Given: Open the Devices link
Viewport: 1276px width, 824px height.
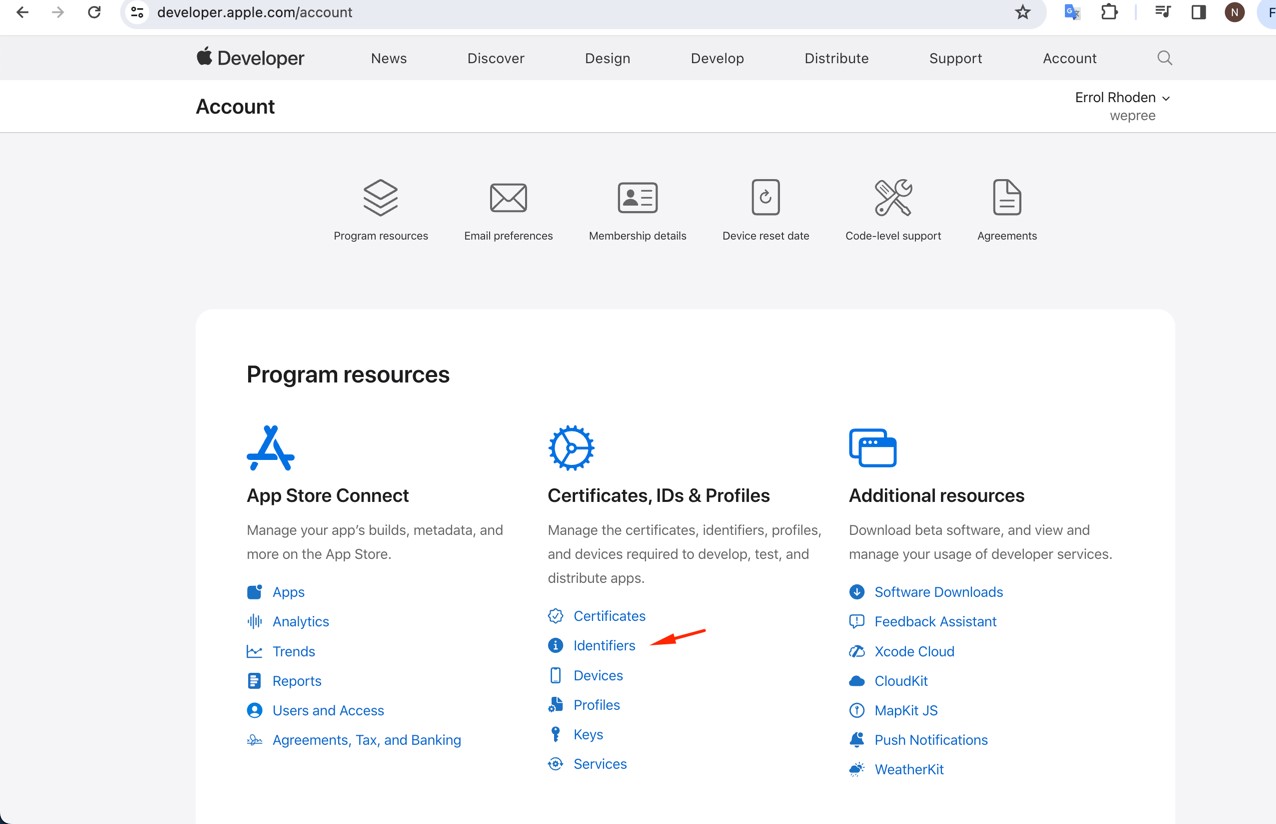Looking at the screenshot, I should click(x=598, y=675).
